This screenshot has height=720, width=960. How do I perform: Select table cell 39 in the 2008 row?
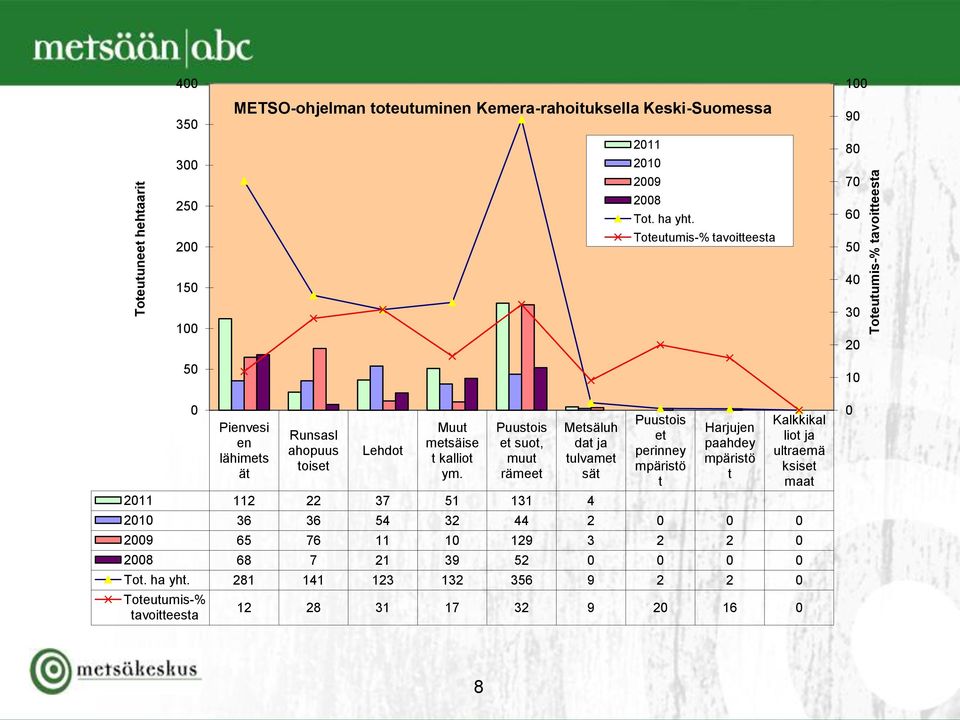pos(452,560)
